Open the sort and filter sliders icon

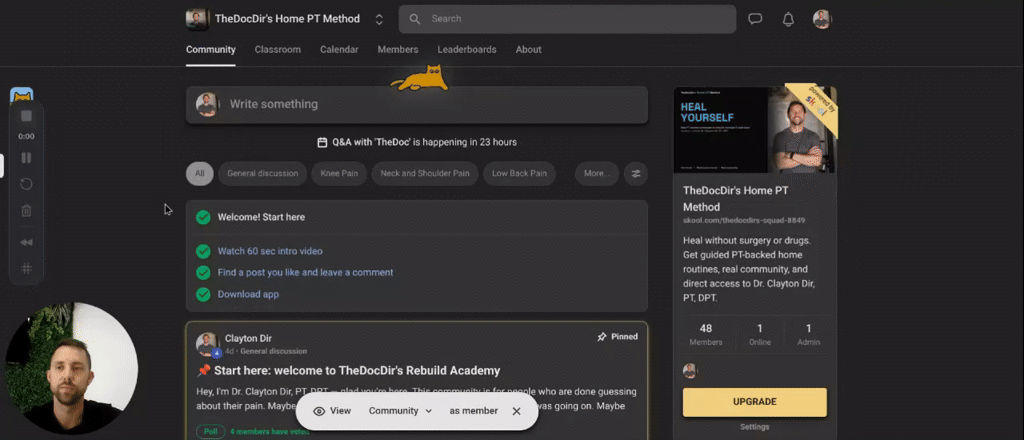coord(635,174)
